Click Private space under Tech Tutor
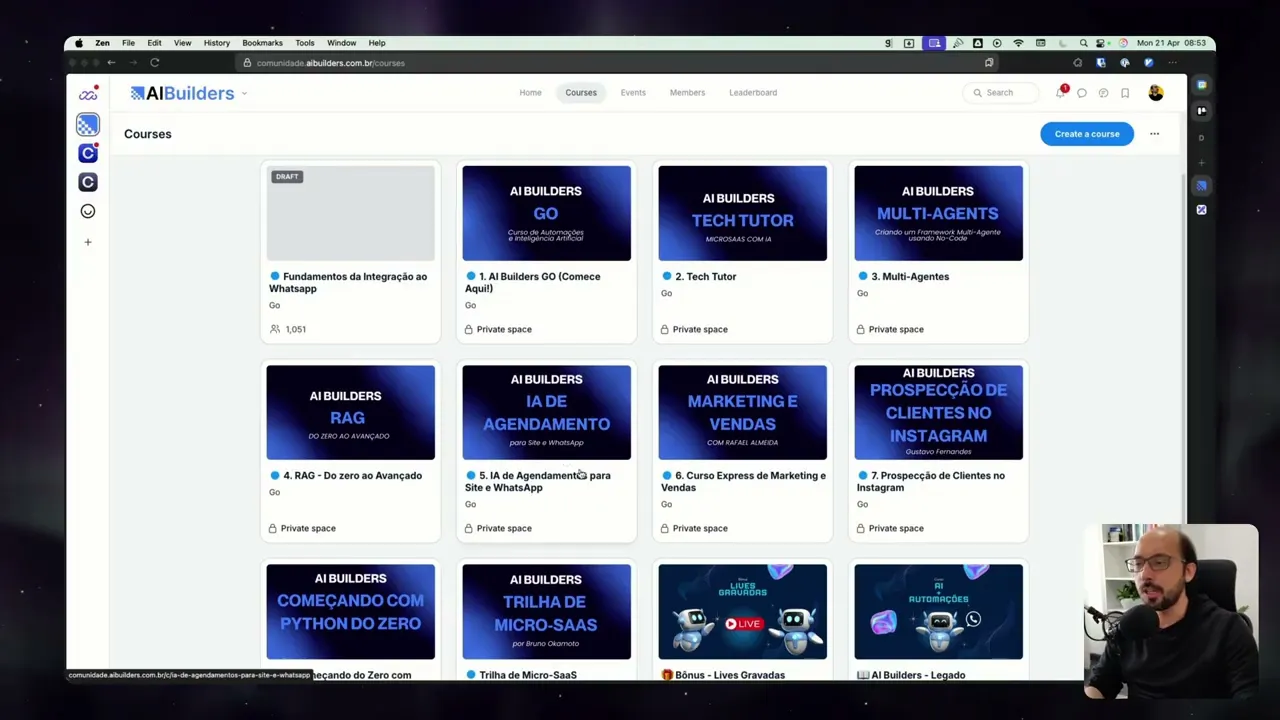 (x=700, y=329)
